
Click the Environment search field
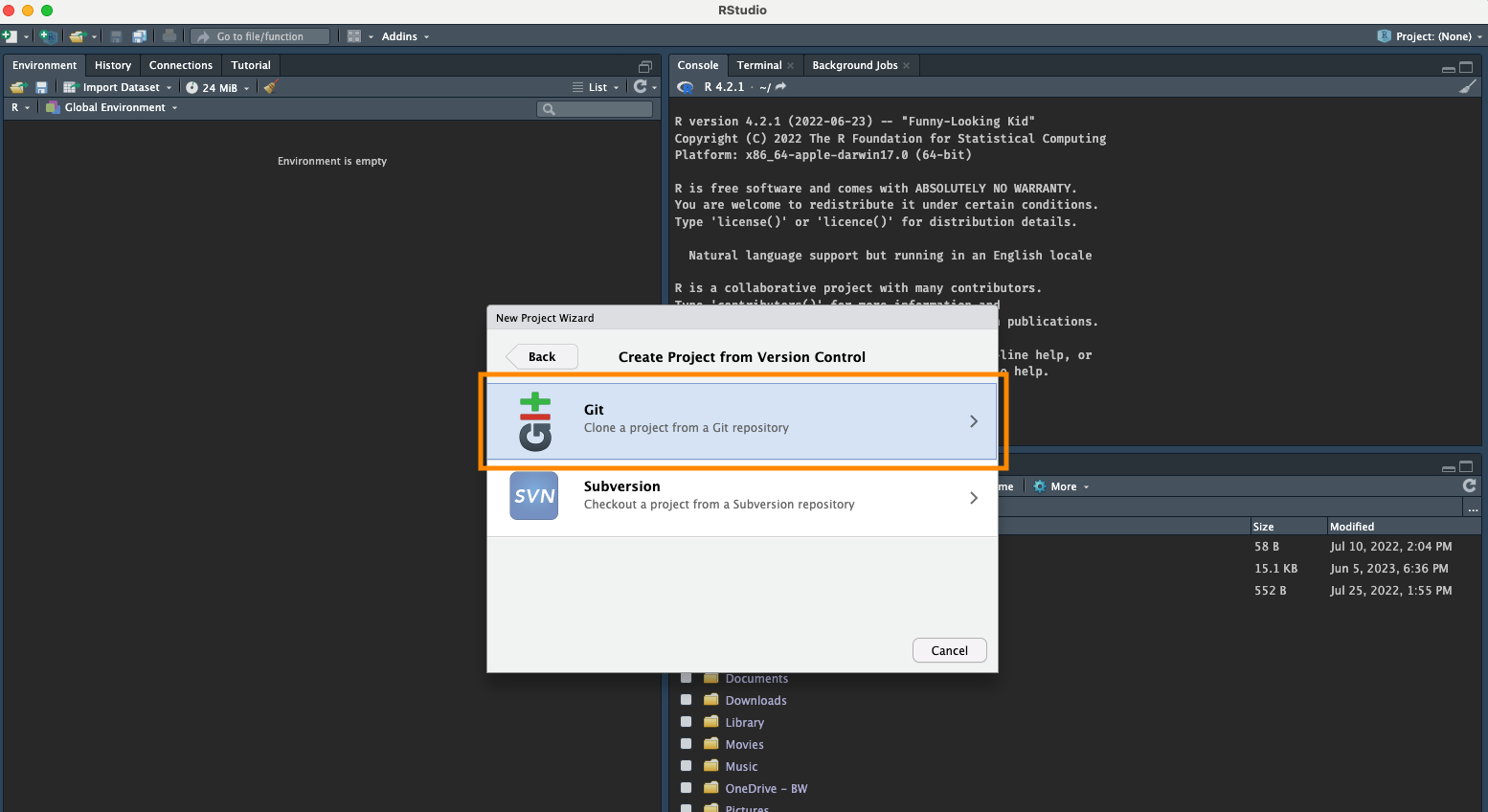pos(596,108)
